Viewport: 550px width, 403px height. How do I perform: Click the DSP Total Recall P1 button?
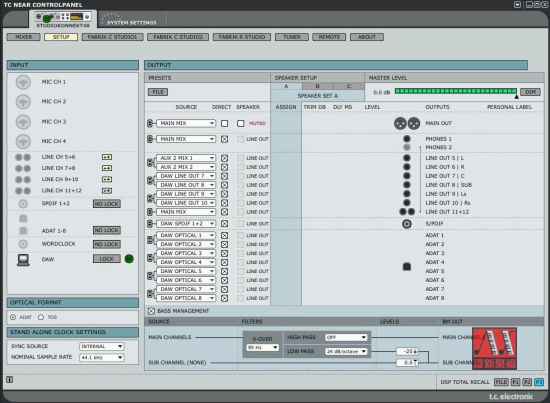pyautogui.click(x=516, y=382)
